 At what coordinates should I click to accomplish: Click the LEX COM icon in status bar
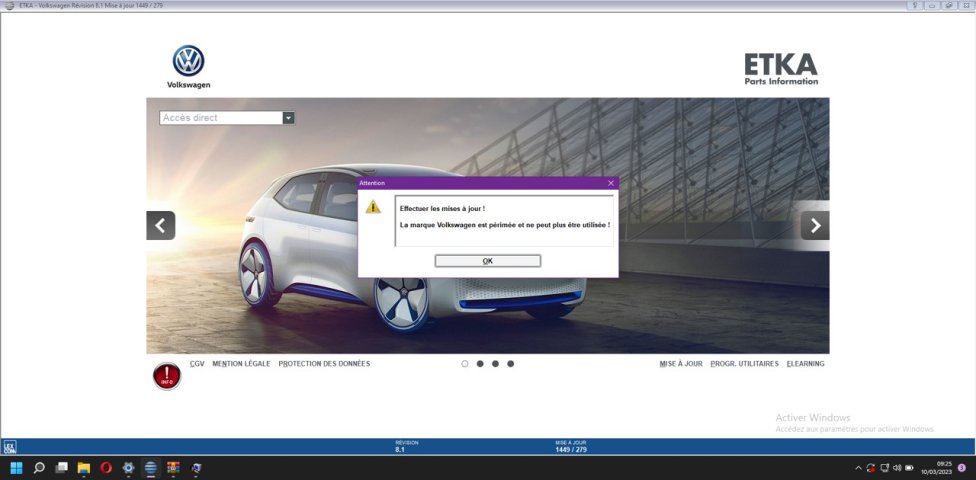(9, 446)
